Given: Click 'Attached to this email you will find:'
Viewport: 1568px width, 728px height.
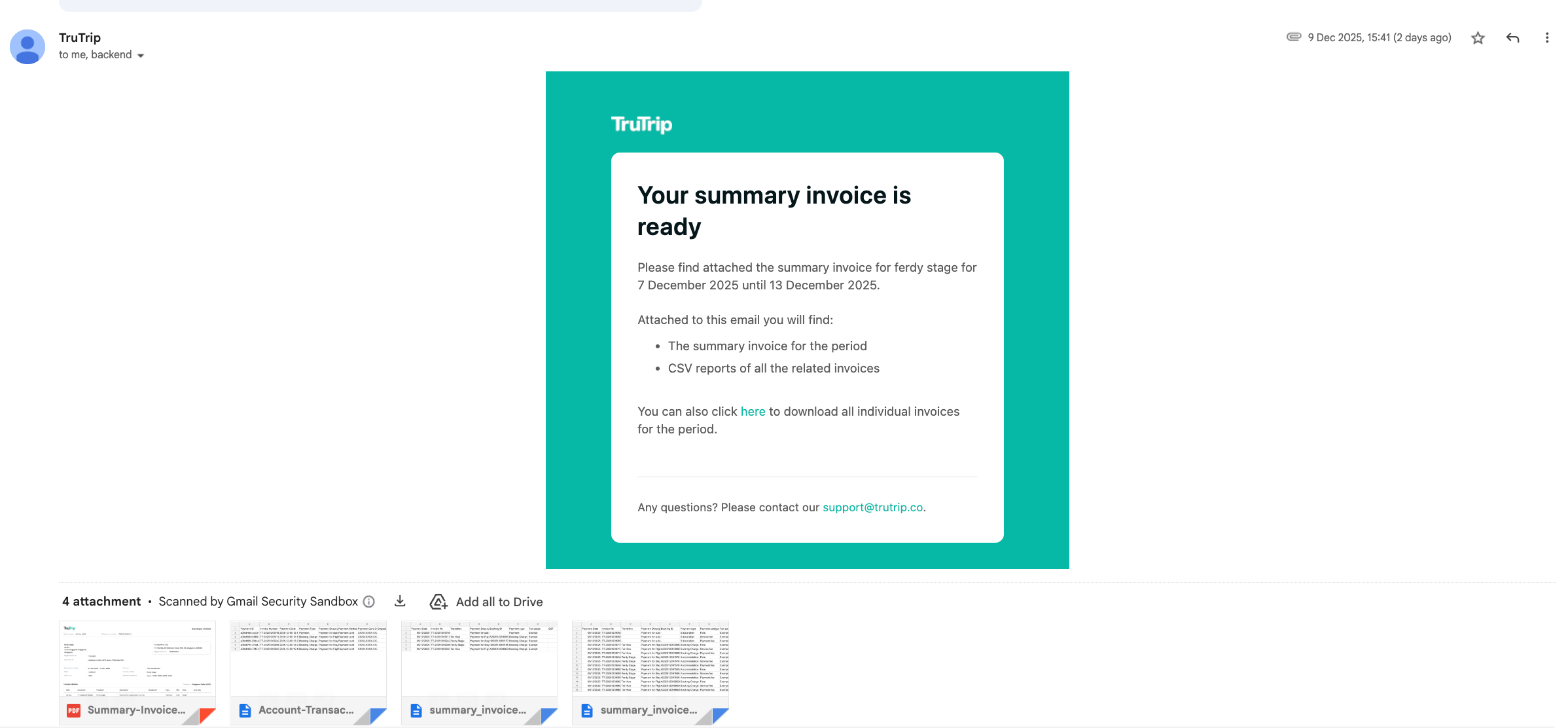Looking at the screenshot, I should [x=735, y=320].
